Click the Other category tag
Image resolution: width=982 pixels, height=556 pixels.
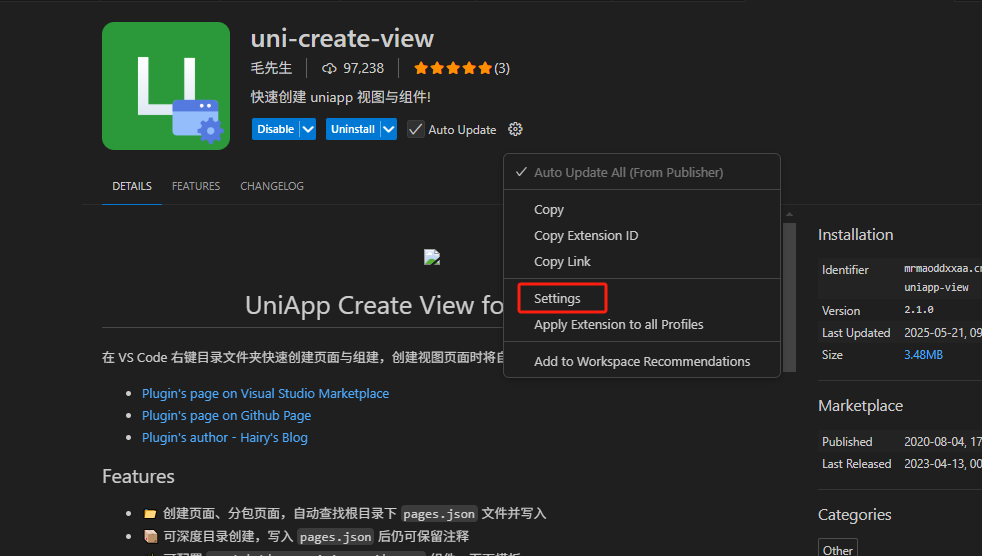coord(837,550)
